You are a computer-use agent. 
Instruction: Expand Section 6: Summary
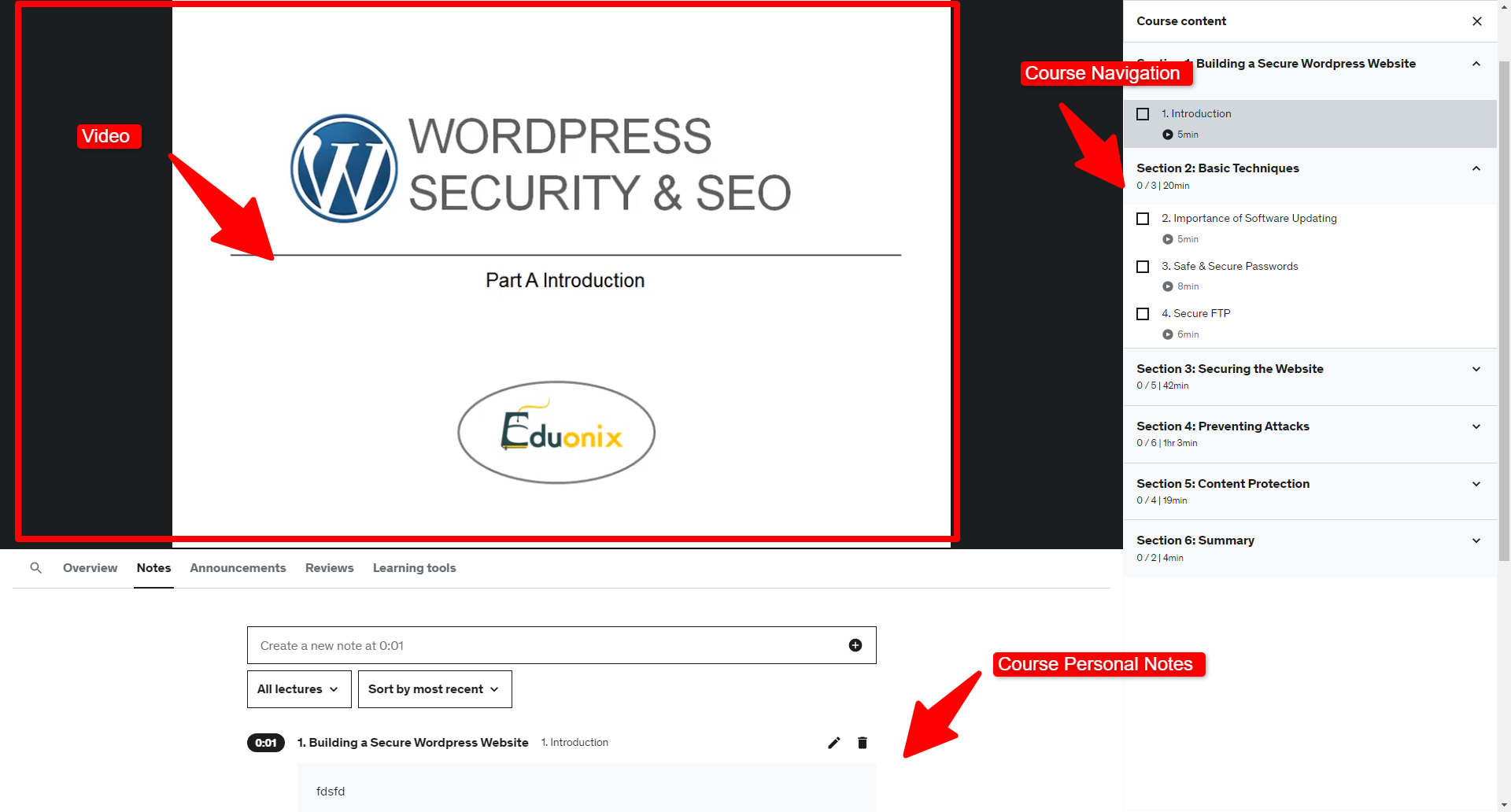coord(1476,541)
